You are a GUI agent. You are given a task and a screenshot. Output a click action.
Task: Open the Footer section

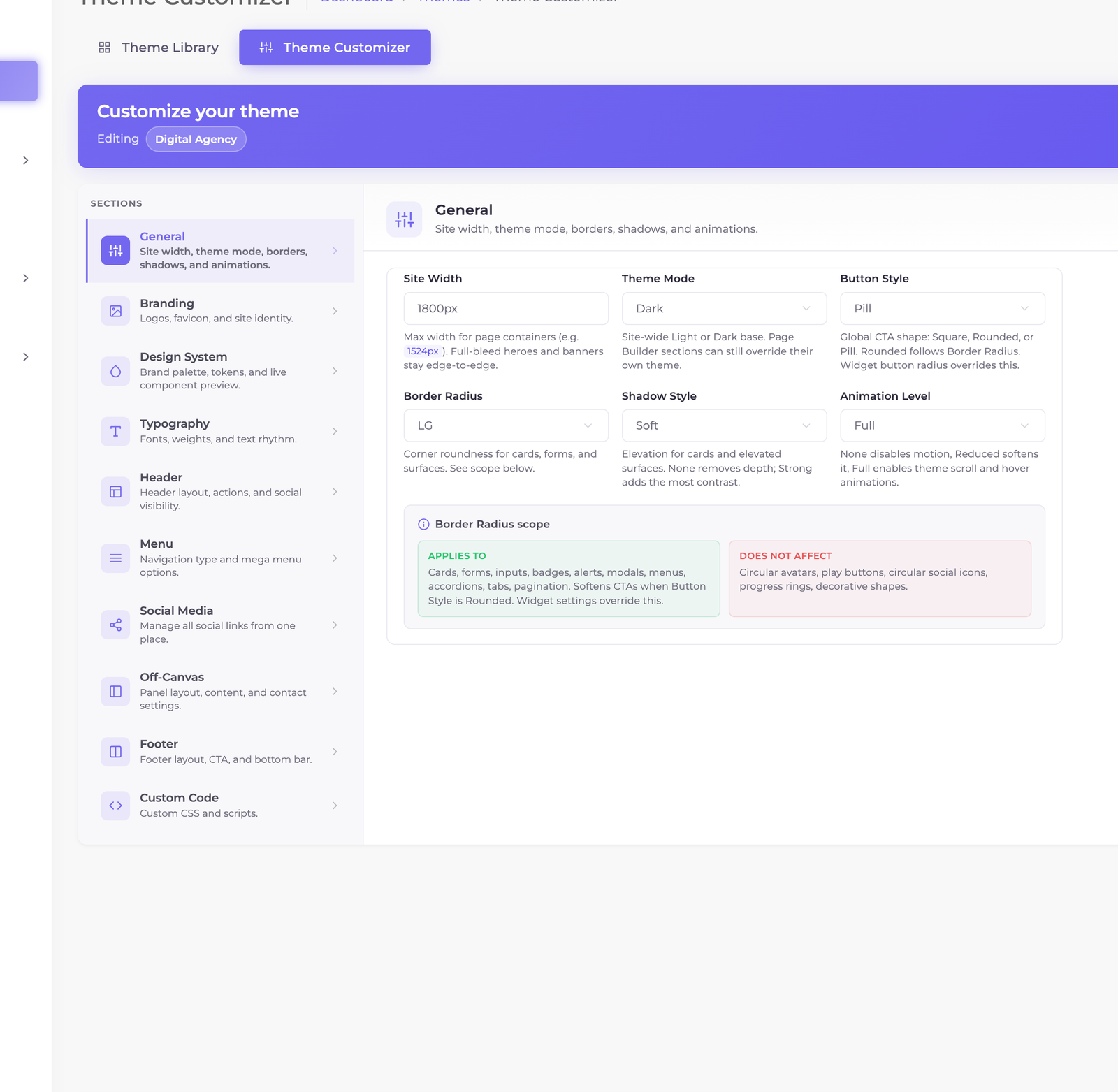pos(220,752)
